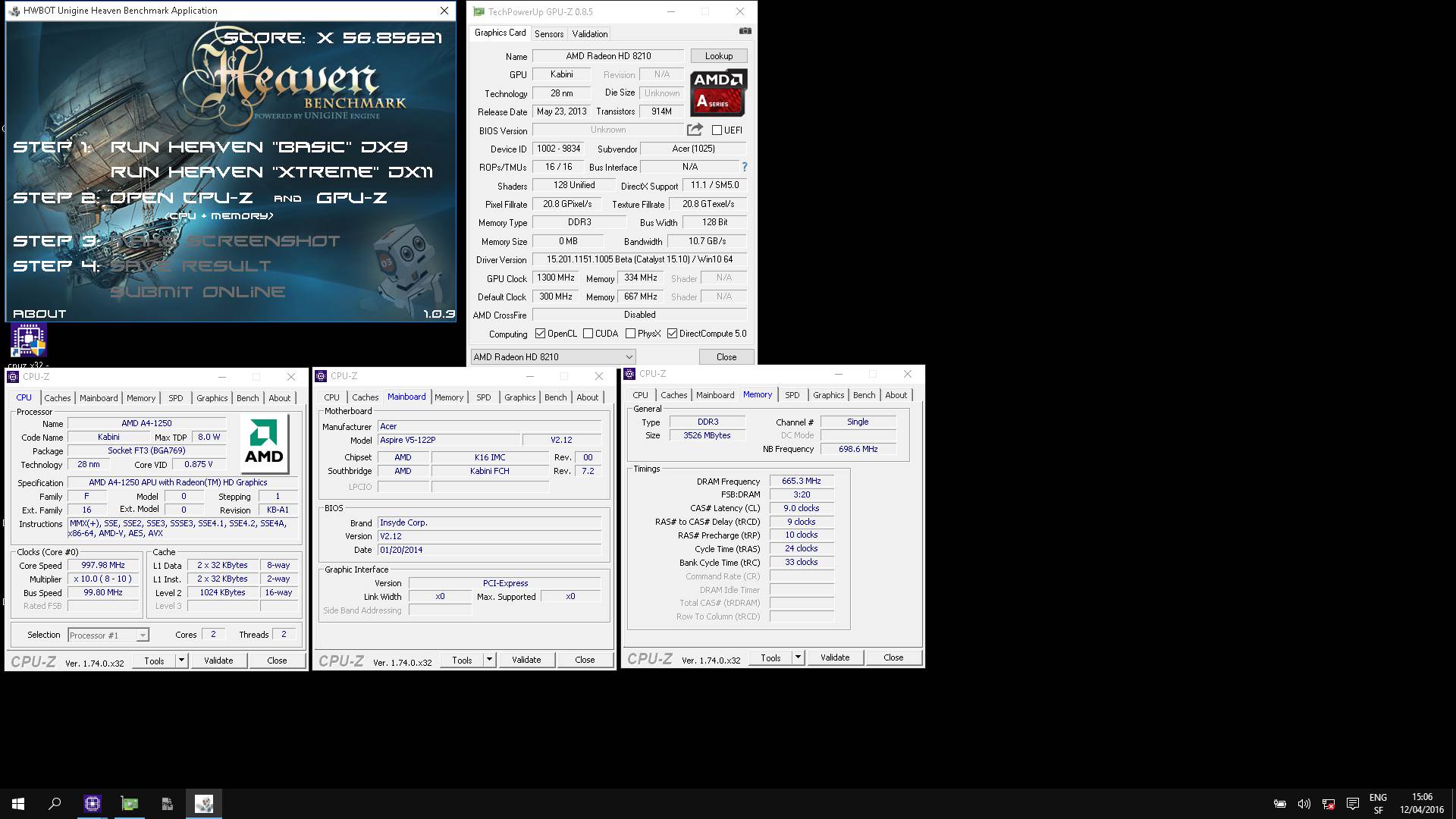
Task: Expand Tools dropdown arrow in CPU-Z Mainboard window
Action: (x=489, y=660)
